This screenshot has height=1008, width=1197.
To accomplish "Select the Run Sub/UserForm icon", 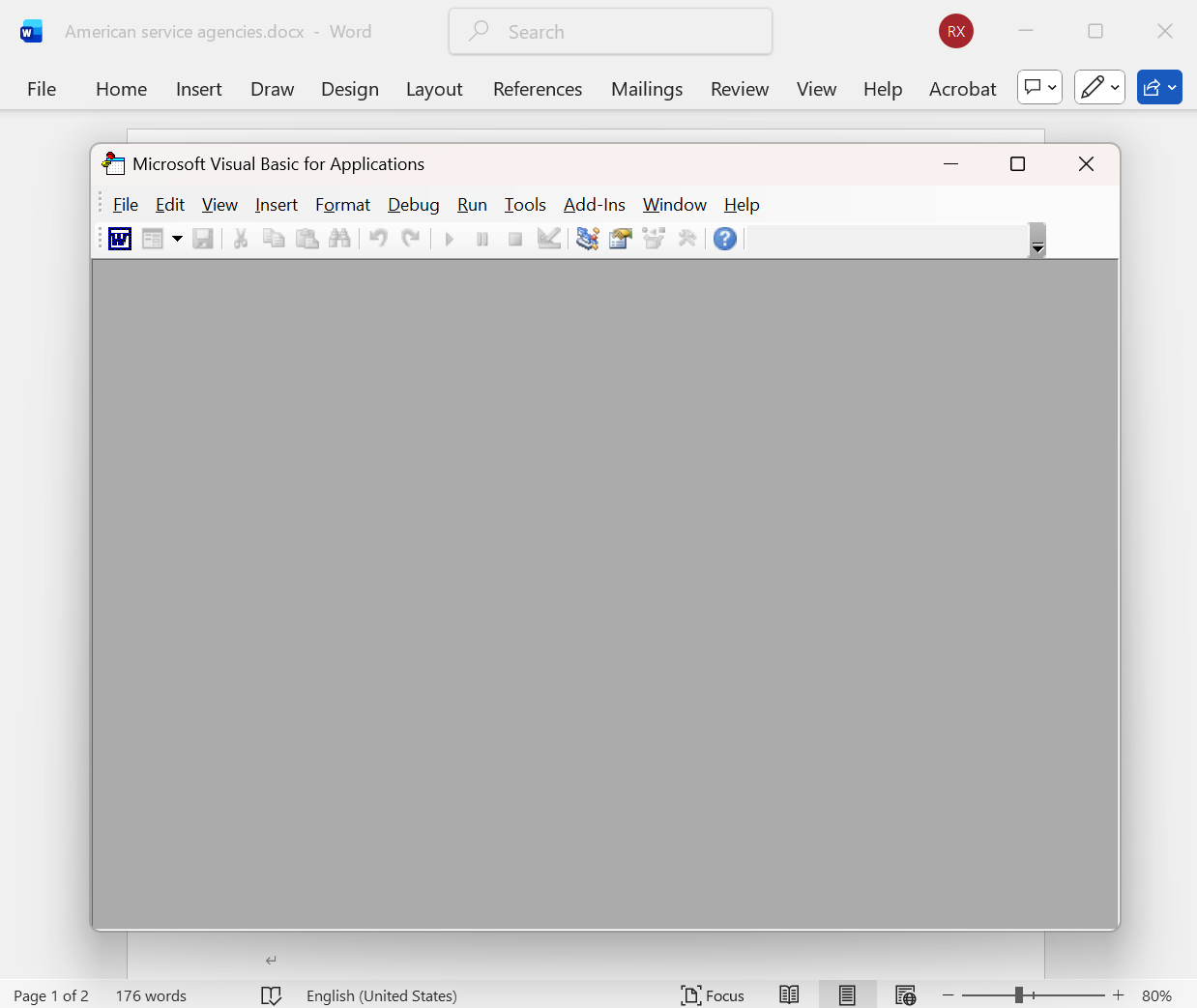I will tap(450, 239).
